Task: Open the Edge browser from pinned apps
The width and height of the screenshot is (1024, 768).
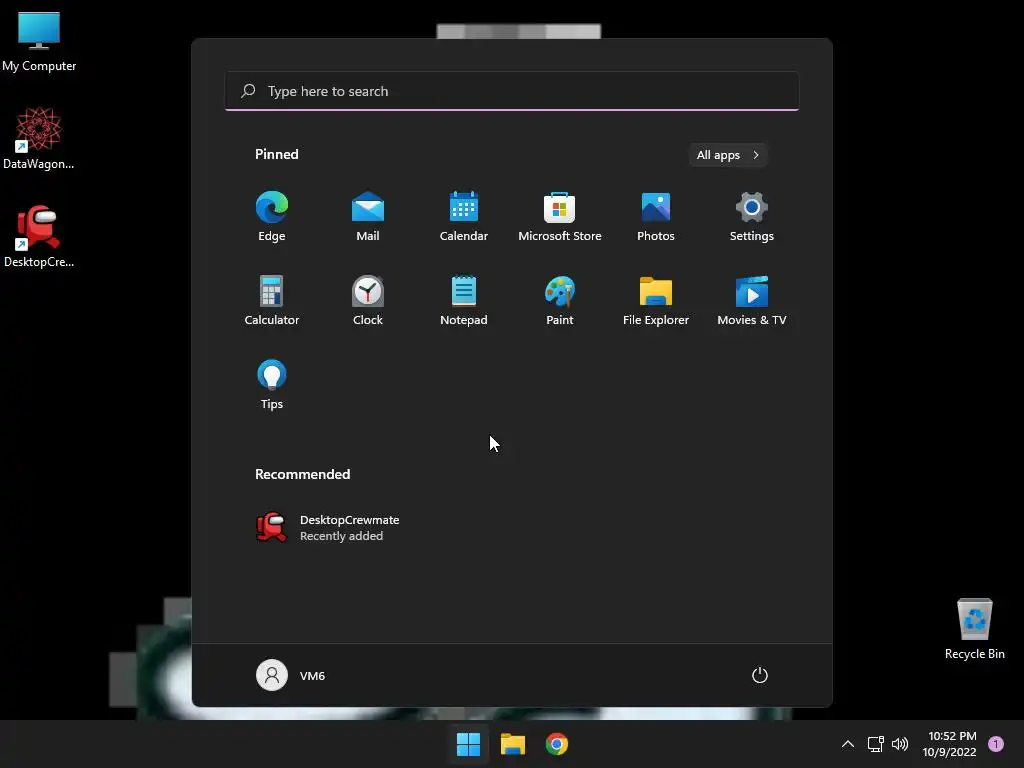Action: point(272,217)
